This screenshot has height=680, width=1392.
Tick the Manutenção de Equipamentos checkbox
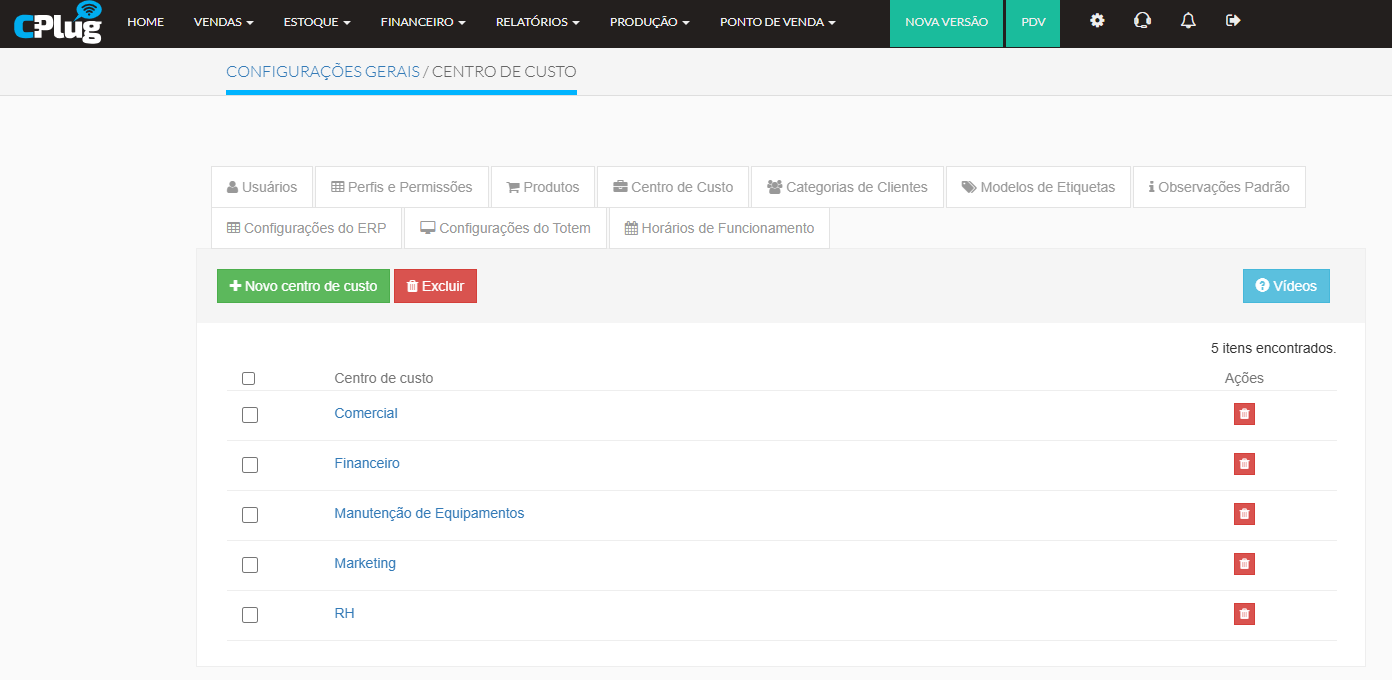(x=250, y=515)
